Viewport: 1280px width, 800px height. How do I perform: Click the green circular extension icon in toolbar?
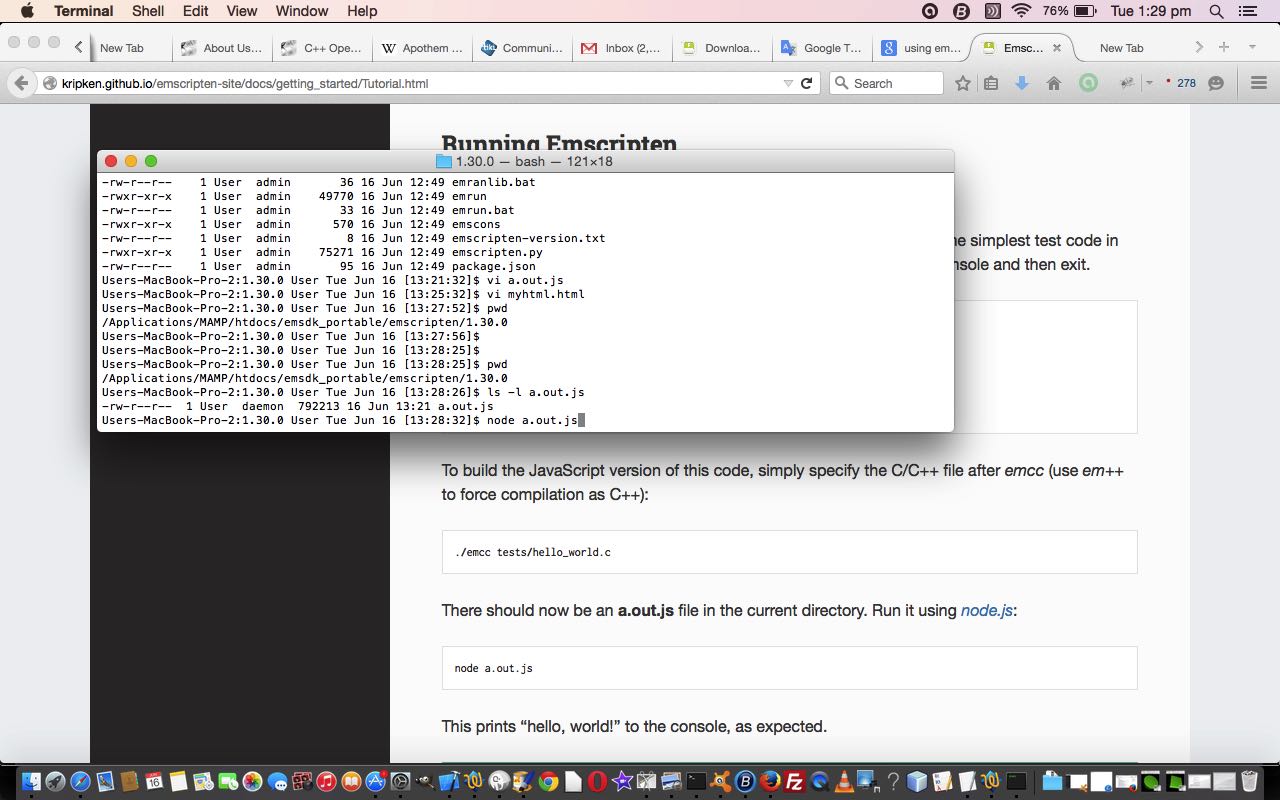click(1088, 83)
